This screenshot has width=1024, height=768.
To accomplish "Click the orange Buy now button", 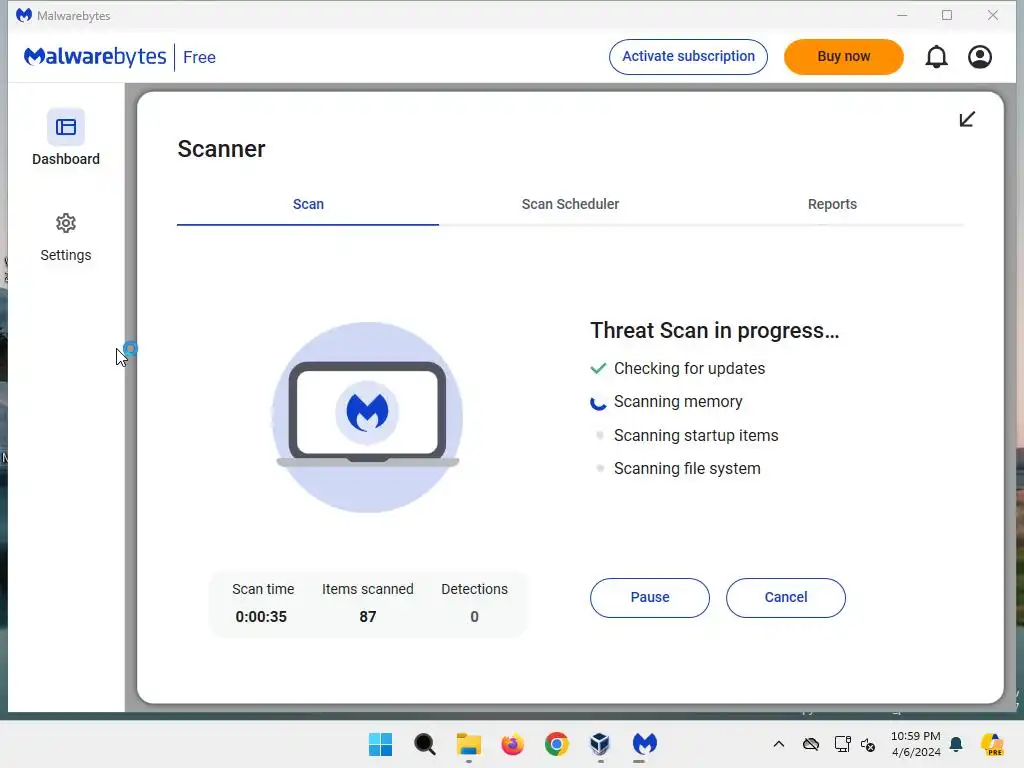I will point(844,57).
